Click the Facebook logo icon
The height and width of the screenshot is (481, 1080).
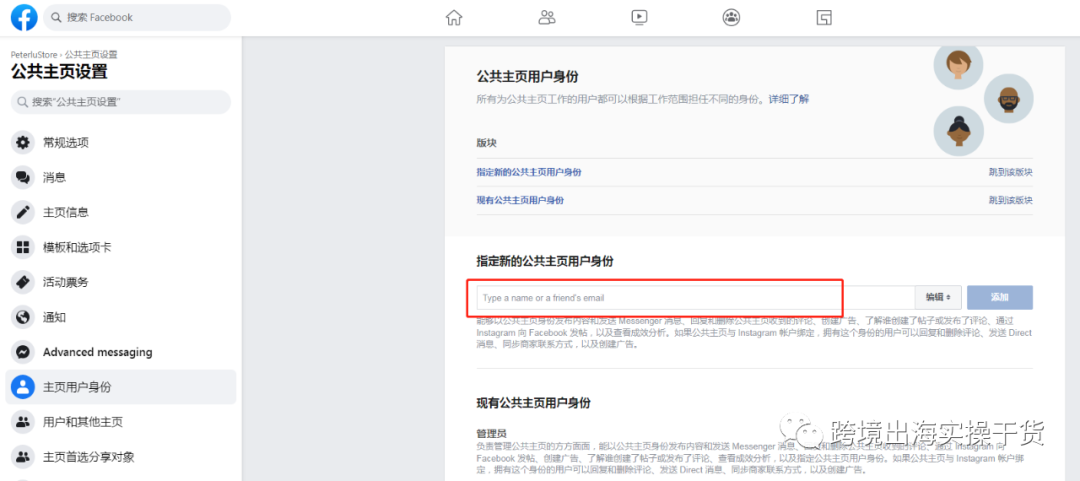click(x=24, y=17)
